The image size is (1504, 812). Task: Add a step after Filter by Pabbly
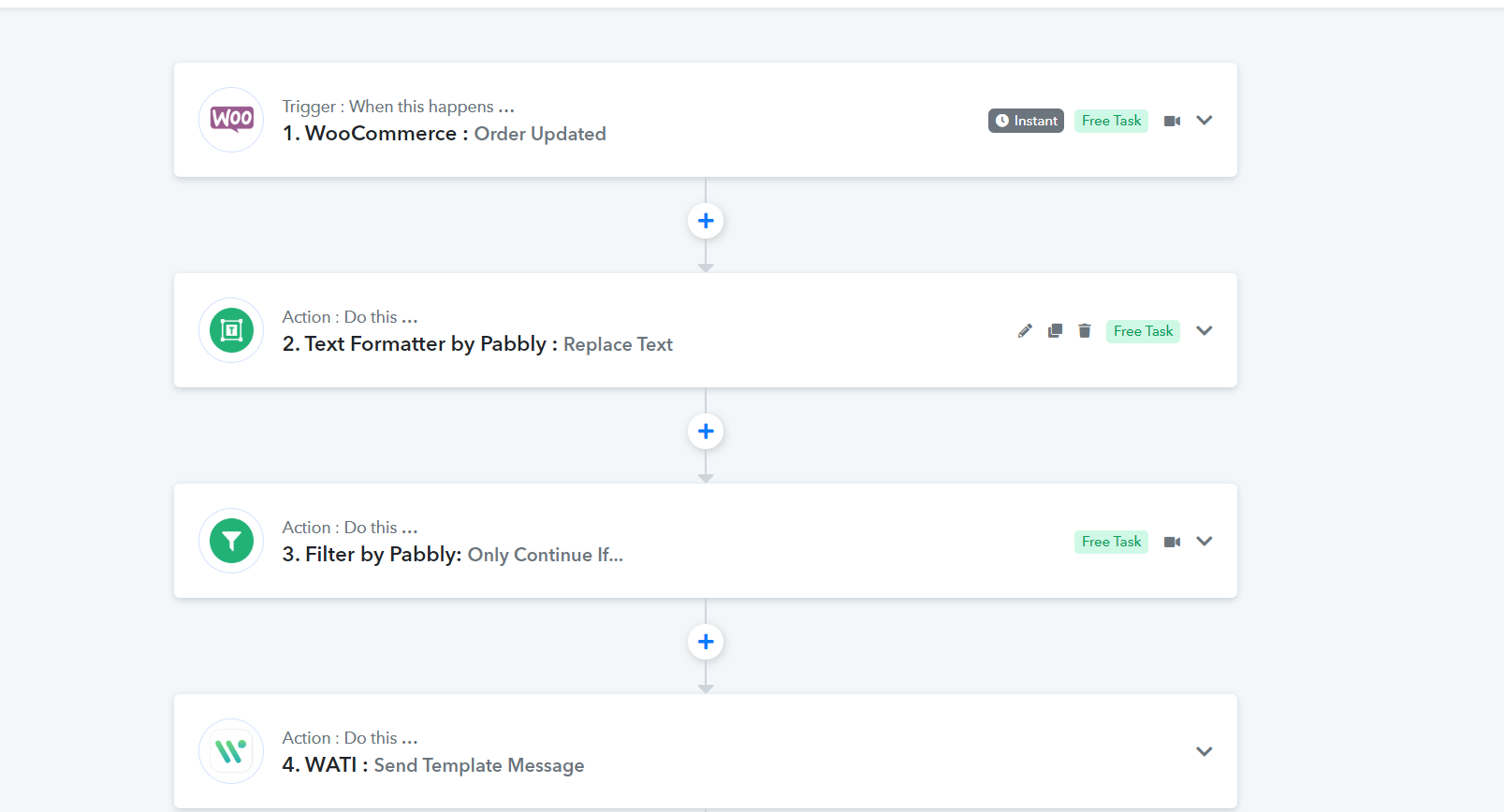[x=706, y=642]
